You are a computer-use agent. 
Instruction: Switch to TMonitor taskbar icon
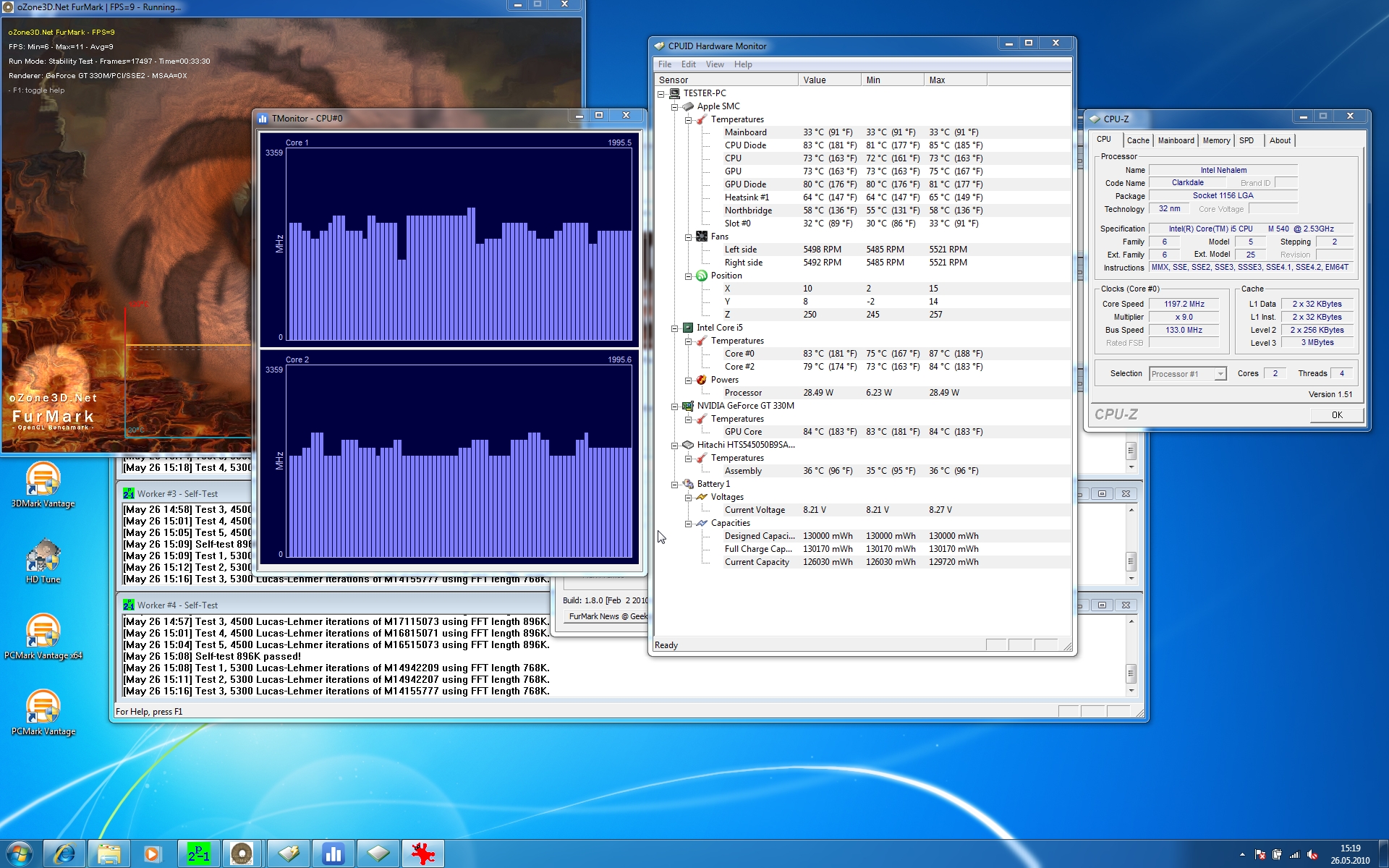click(x=333, y=854)
